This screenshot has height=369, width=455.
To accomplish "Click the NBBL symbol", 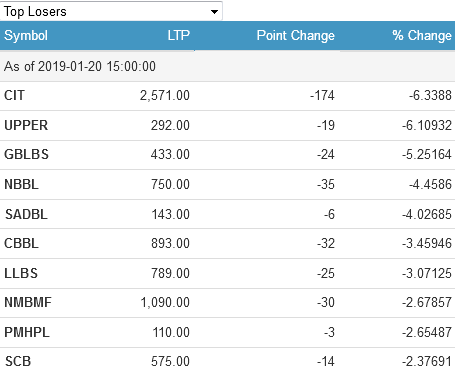I will (21, 184).
